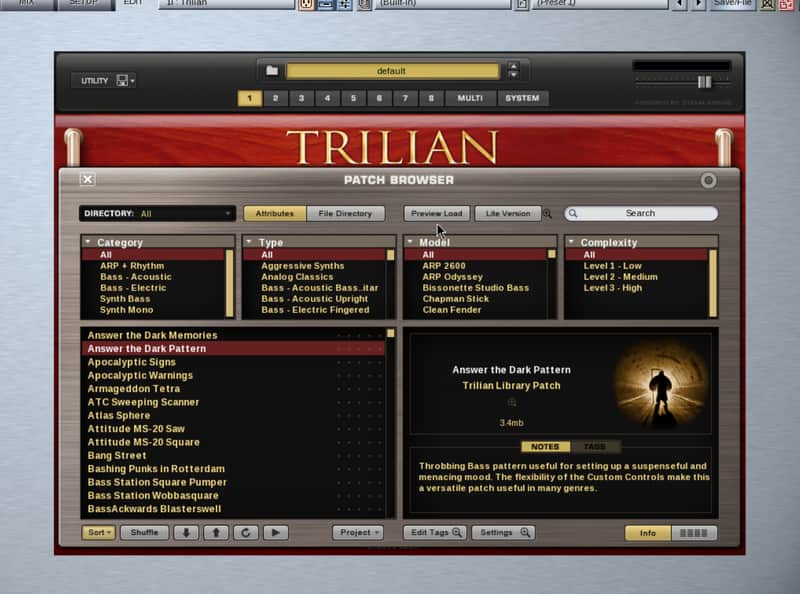Switch to the Info view

(648, 533)
